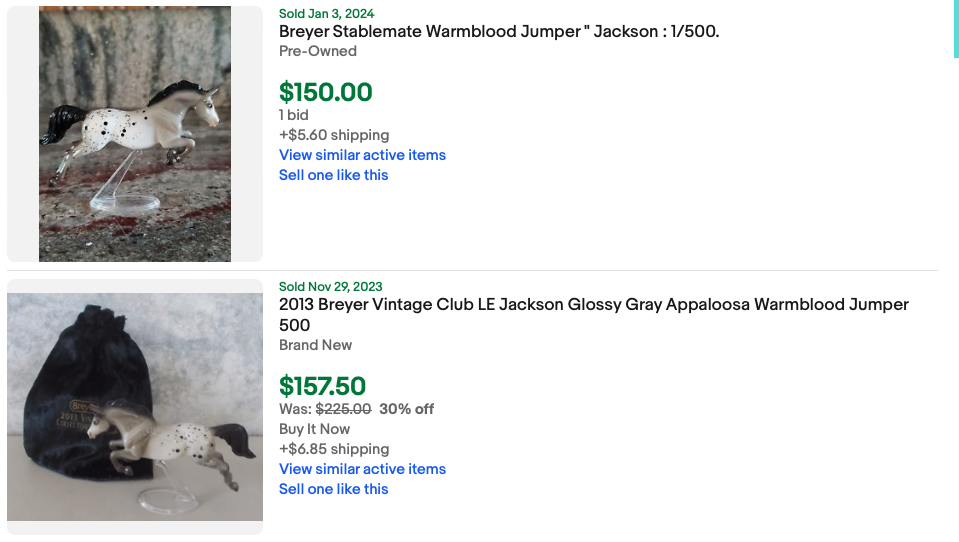959x542 pixels.
Task: Click the $150.00 sold price
Action: 325,92
